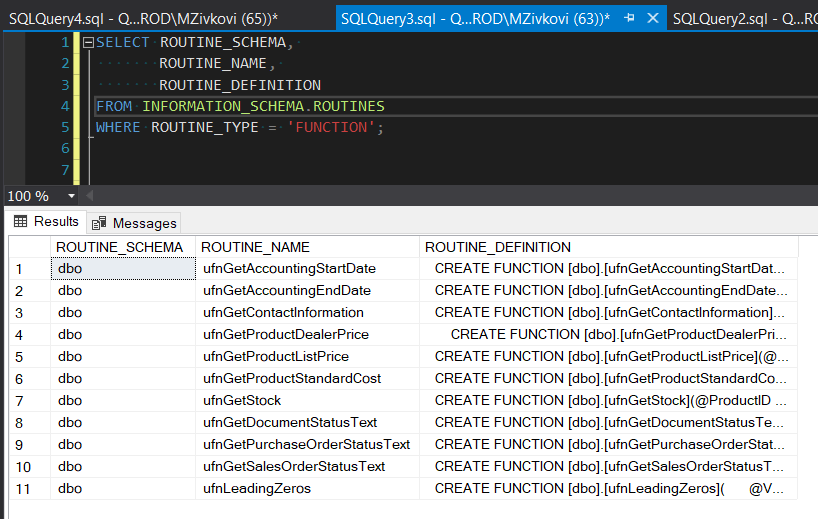Click the dbo cell in row 1
This screenshot has width=818, height=519.
click(x=123, y=269)
